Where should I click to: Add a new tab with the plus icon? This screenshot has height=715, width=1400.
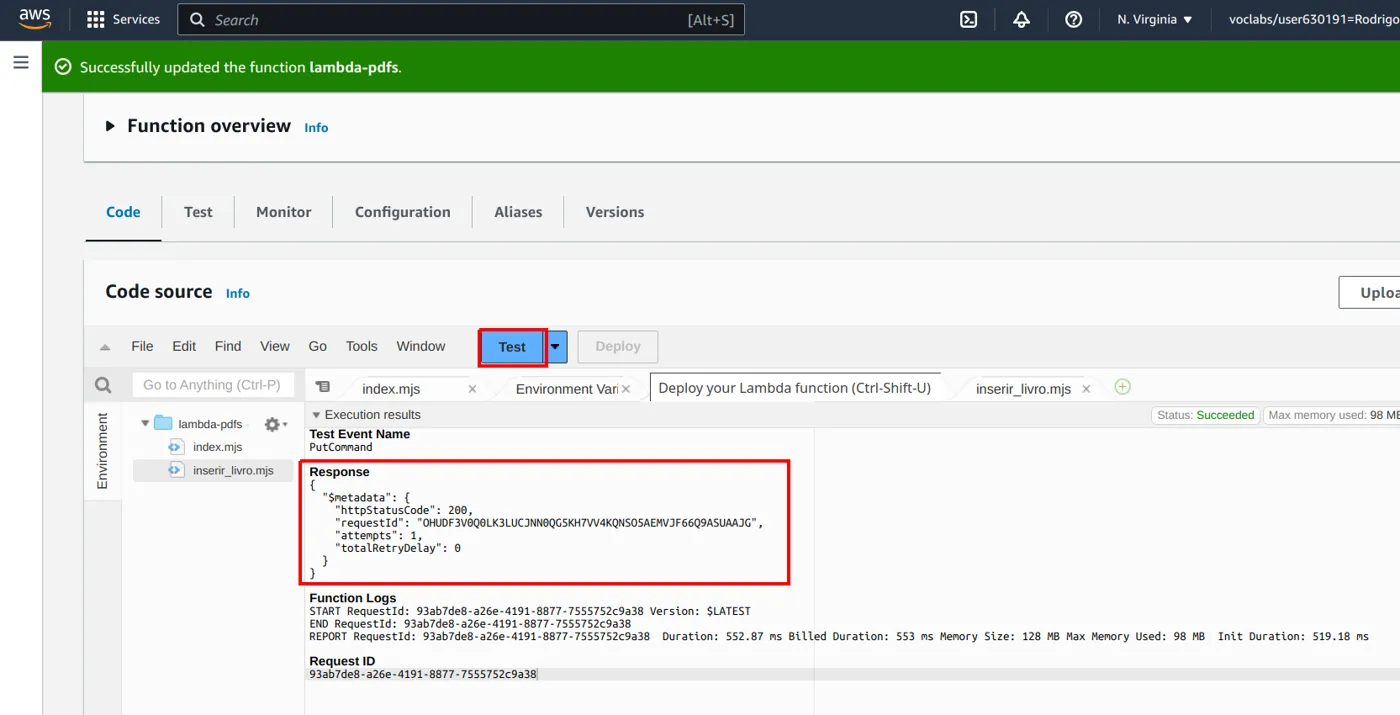1122,387
